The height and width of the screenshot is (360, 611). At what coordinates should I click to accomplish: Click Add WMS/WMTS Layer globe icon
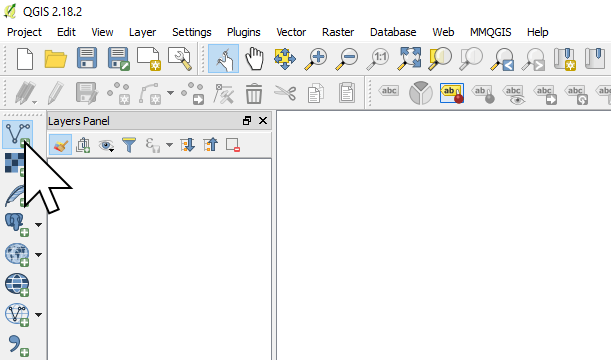(17, 254)
